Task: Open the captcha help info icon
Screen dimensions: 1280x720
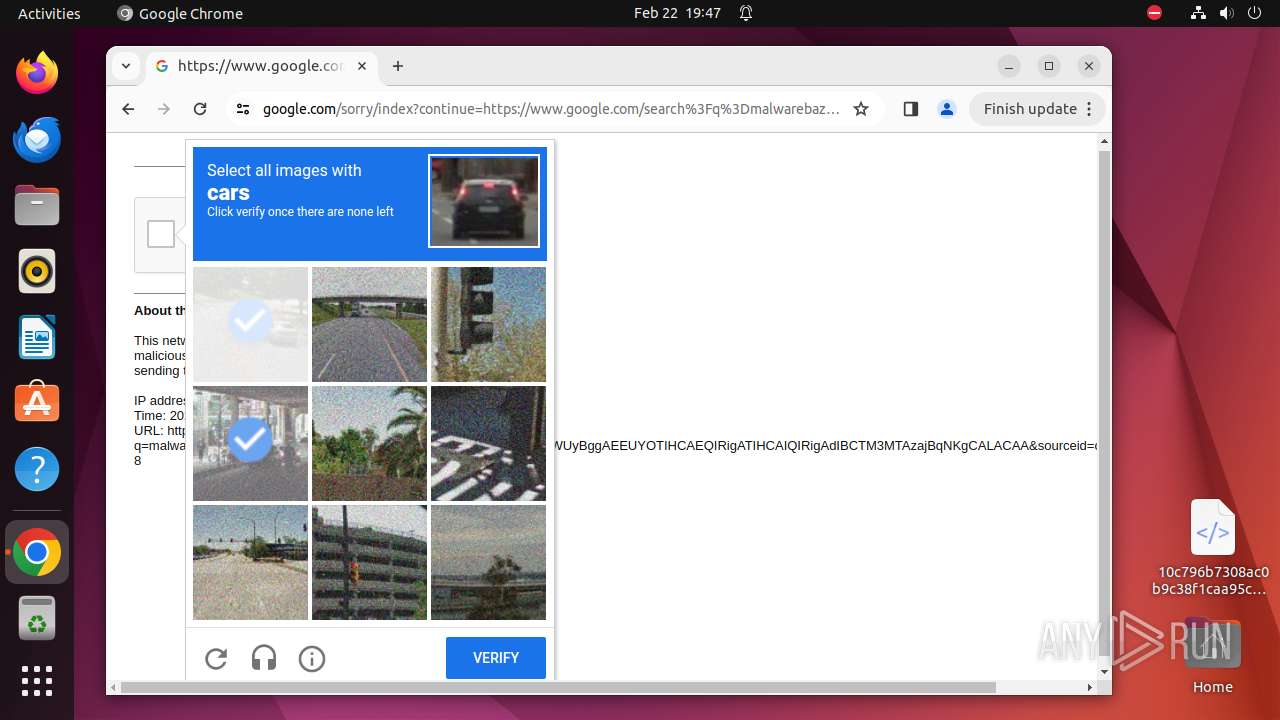Action: (312, 658)
